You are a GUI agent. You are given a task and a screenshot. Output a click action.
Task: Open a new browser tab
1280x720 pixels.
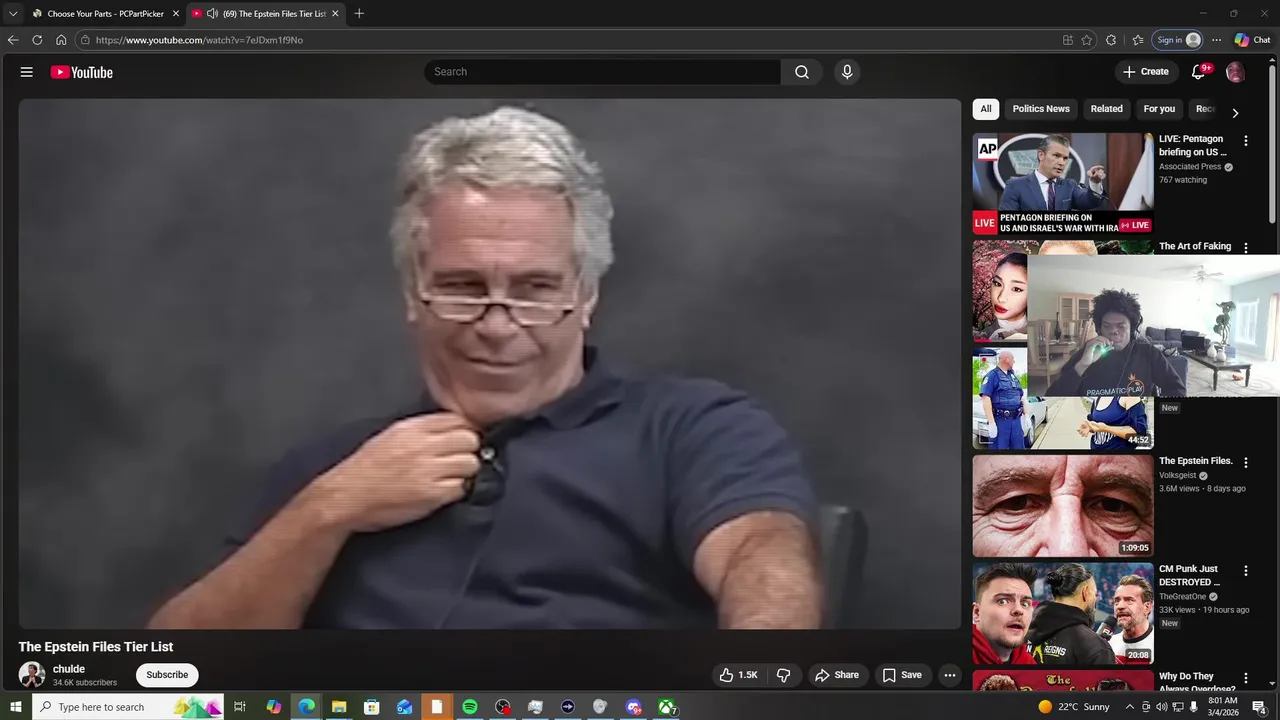359,13
